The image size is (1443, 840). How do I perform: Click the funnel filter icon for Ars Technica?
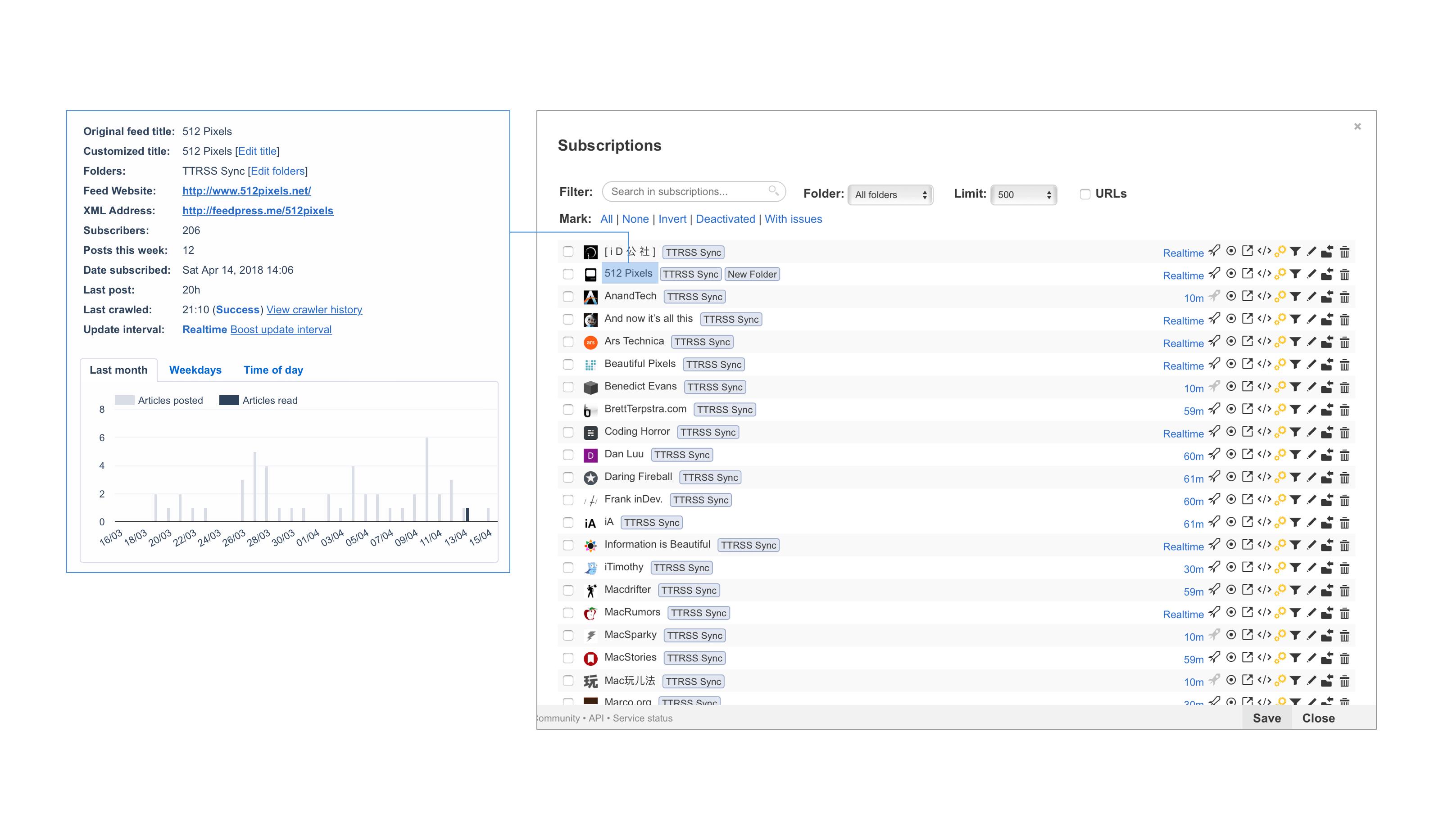1295,342
